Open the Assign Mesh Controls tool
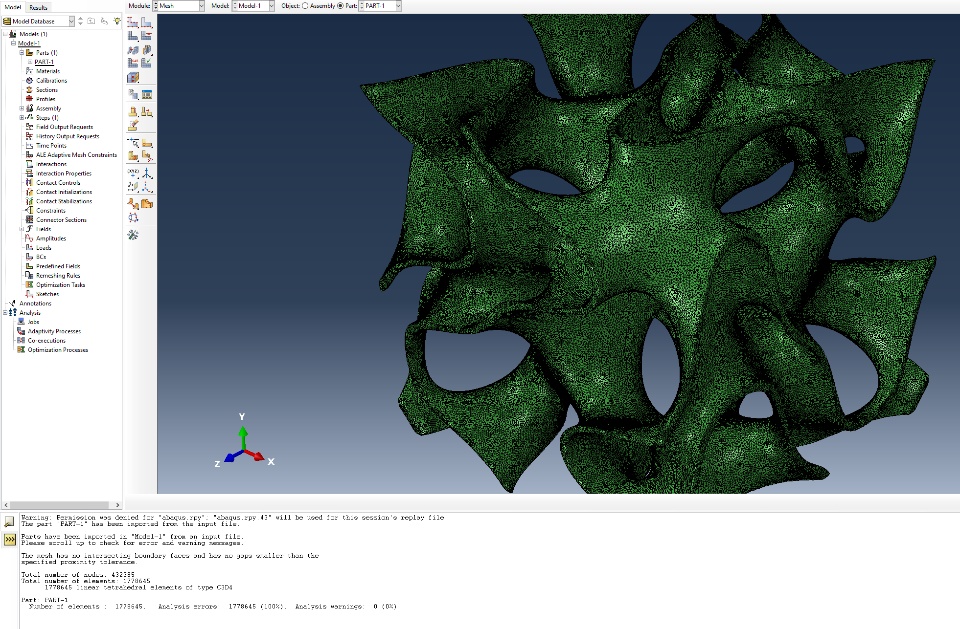The width and height of the screenshot is (960, 629). [x=133, y=49]
